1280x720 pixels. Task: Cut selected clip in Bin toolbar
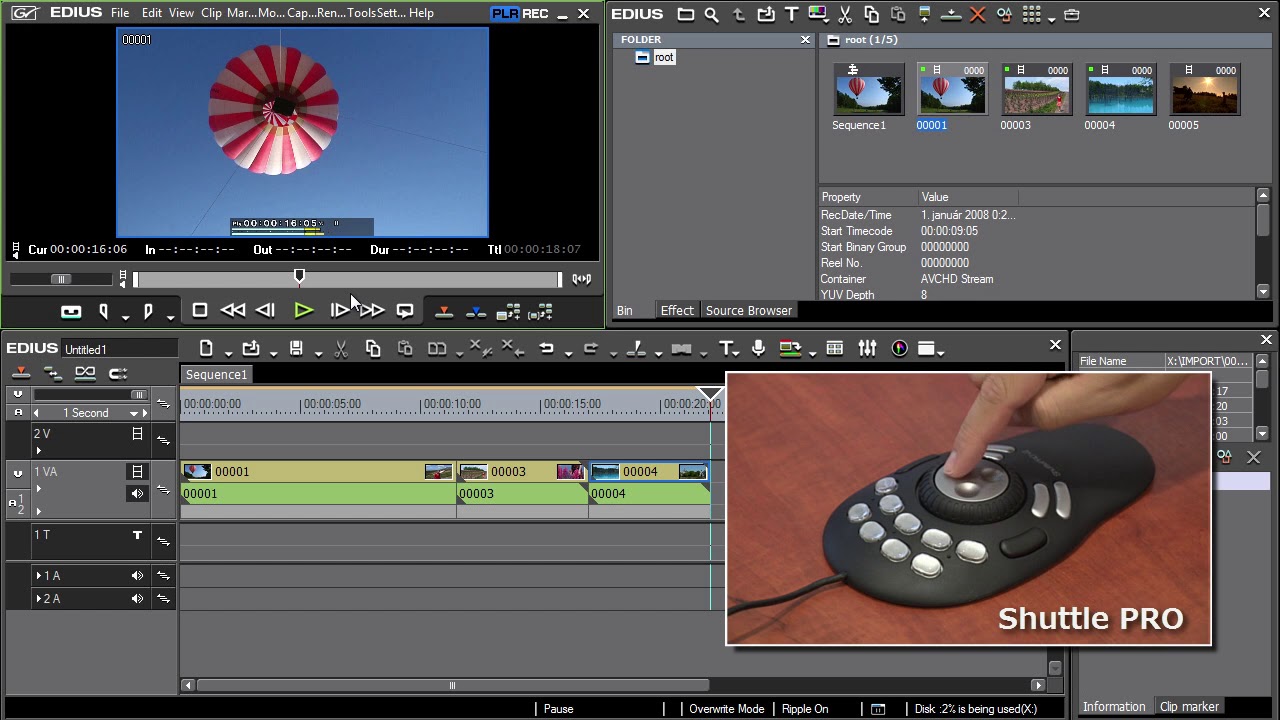pos(845,14)
